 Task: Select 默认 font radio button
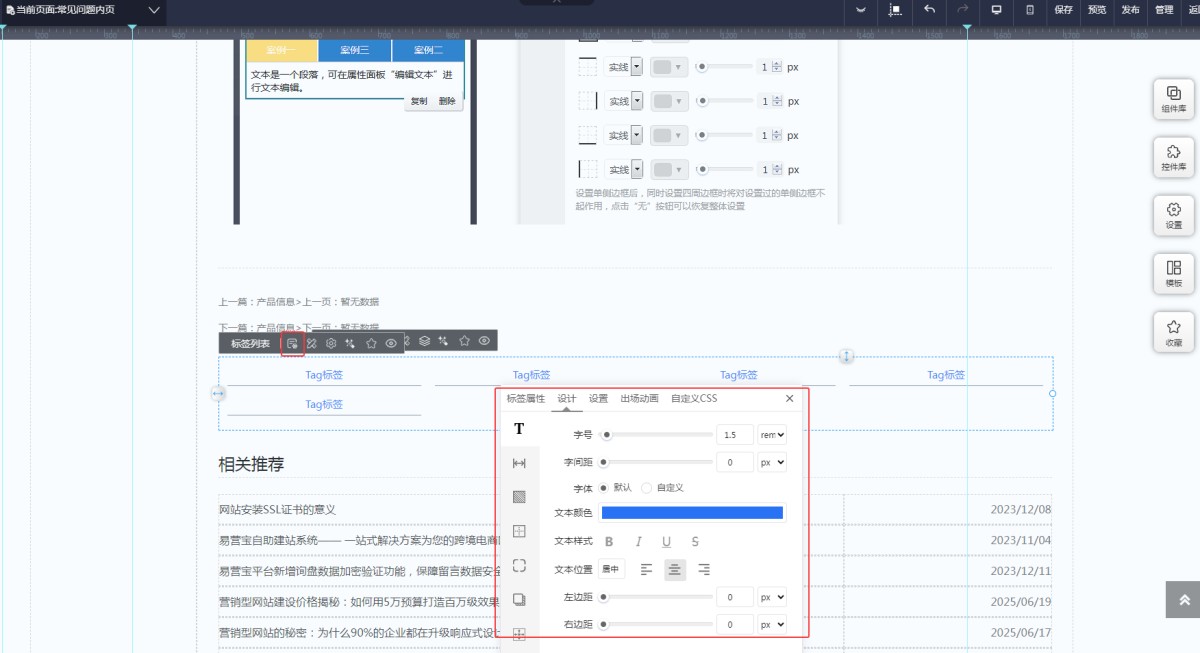604,488
